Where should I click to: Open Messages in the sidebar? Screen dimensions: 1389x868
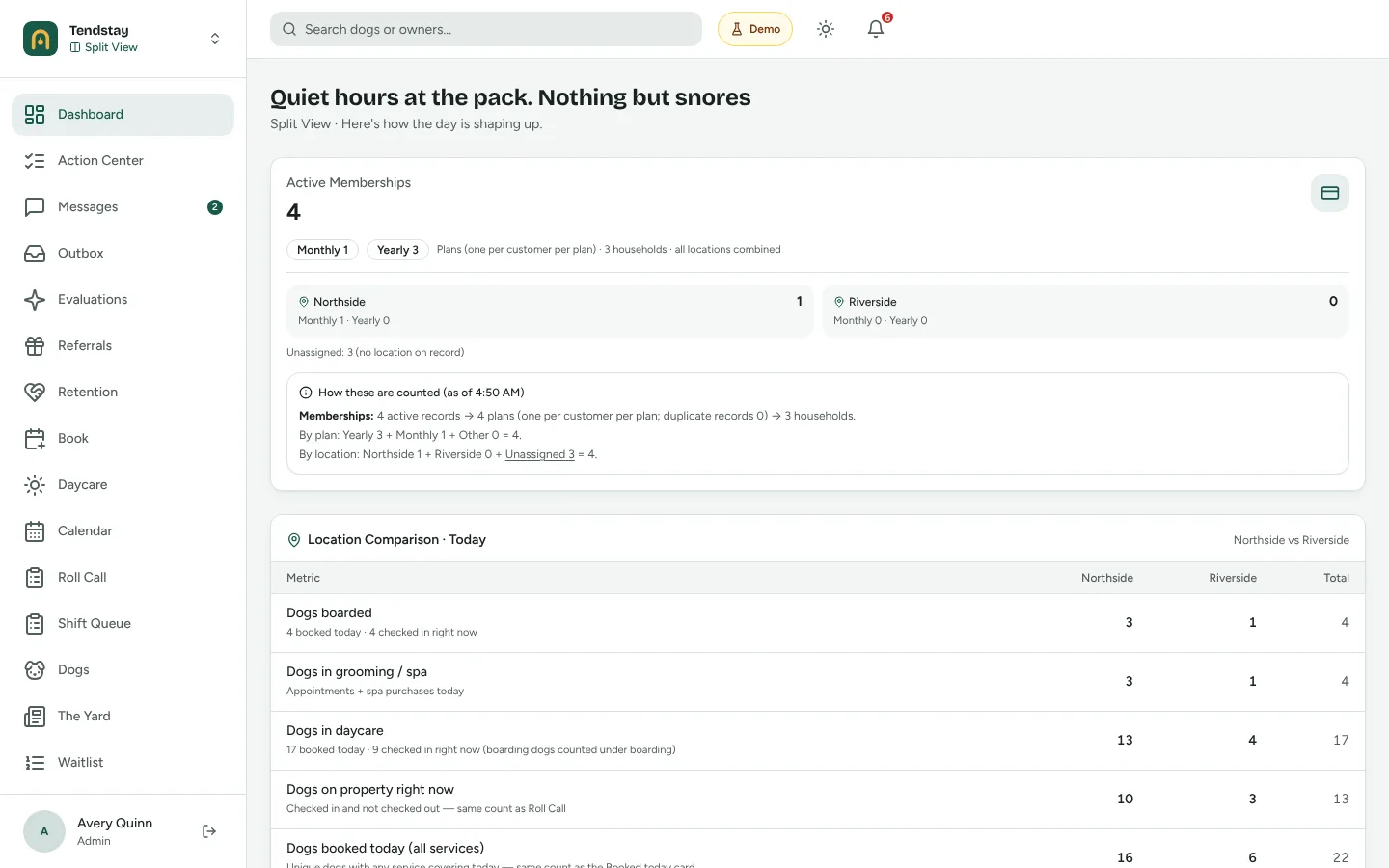coord(123,206)
